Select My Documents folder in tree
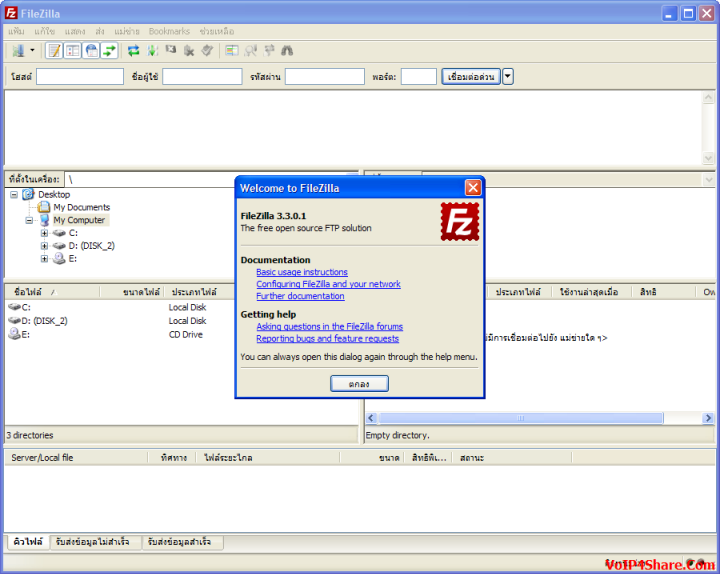Image resolution: width=720 pixels, height=574 pixels. [81, 207]
